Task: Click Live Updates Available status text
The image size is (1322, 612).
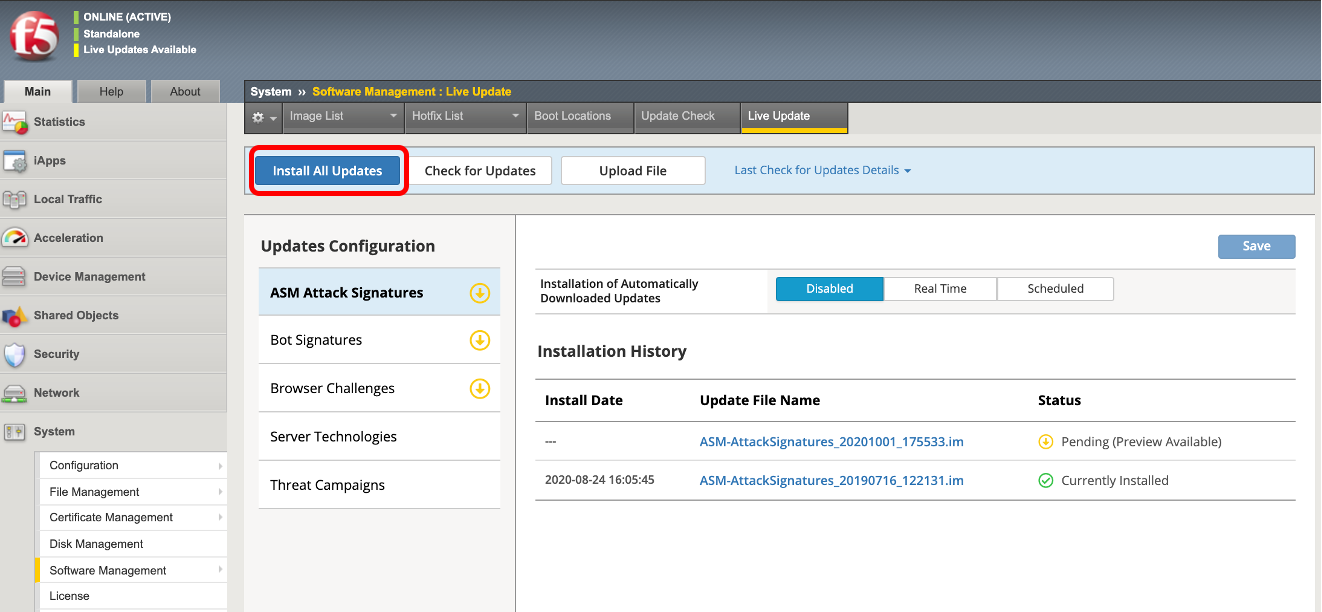Action: point(140,49)
